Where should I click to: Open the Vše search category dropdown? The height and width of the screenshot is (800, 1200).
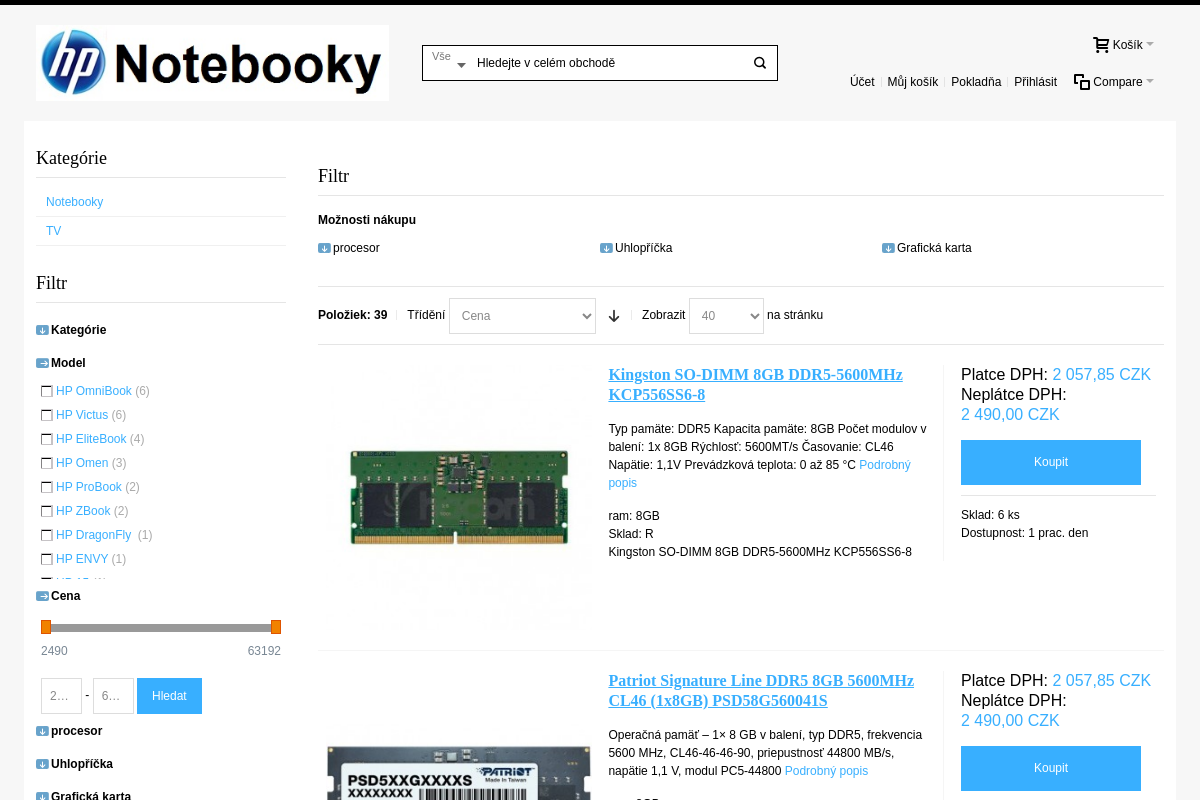449,62
